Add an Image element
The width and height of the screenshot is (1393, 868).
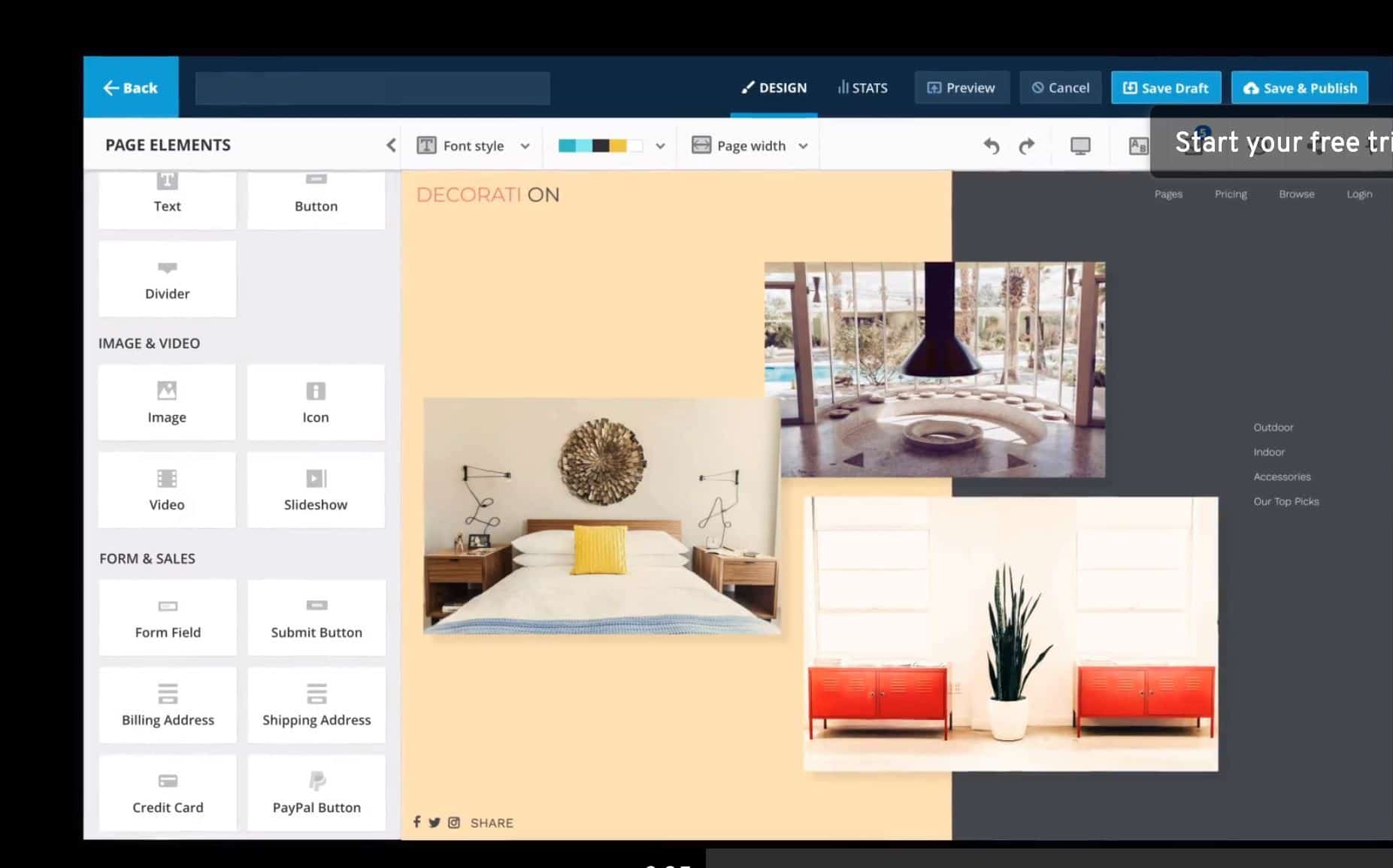click(x=167, y=403)
